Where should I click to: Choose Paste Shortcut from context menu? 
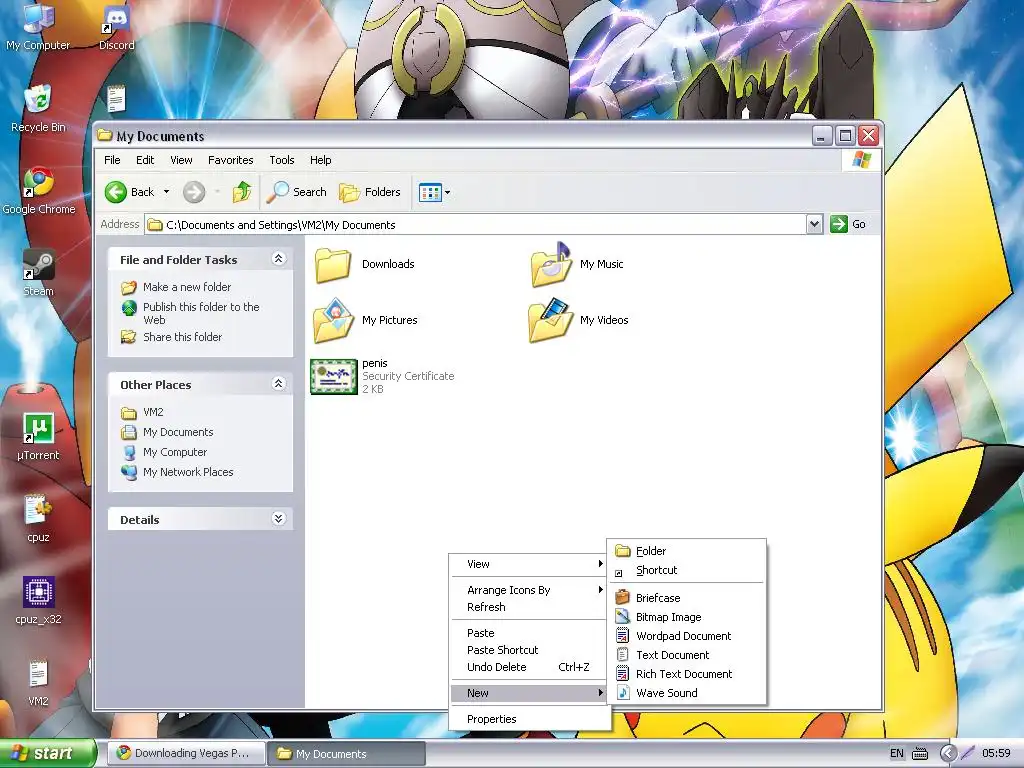click(x=528, y=650)
